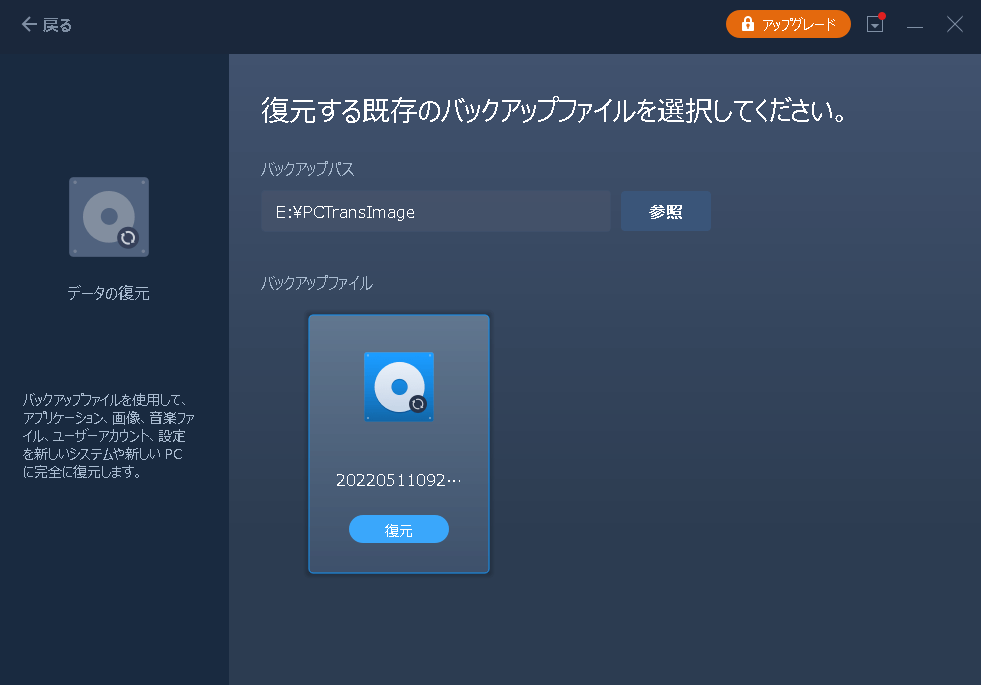Click the orange アップグレード button
The image size is (981, 685).
[x=788, y=25]
